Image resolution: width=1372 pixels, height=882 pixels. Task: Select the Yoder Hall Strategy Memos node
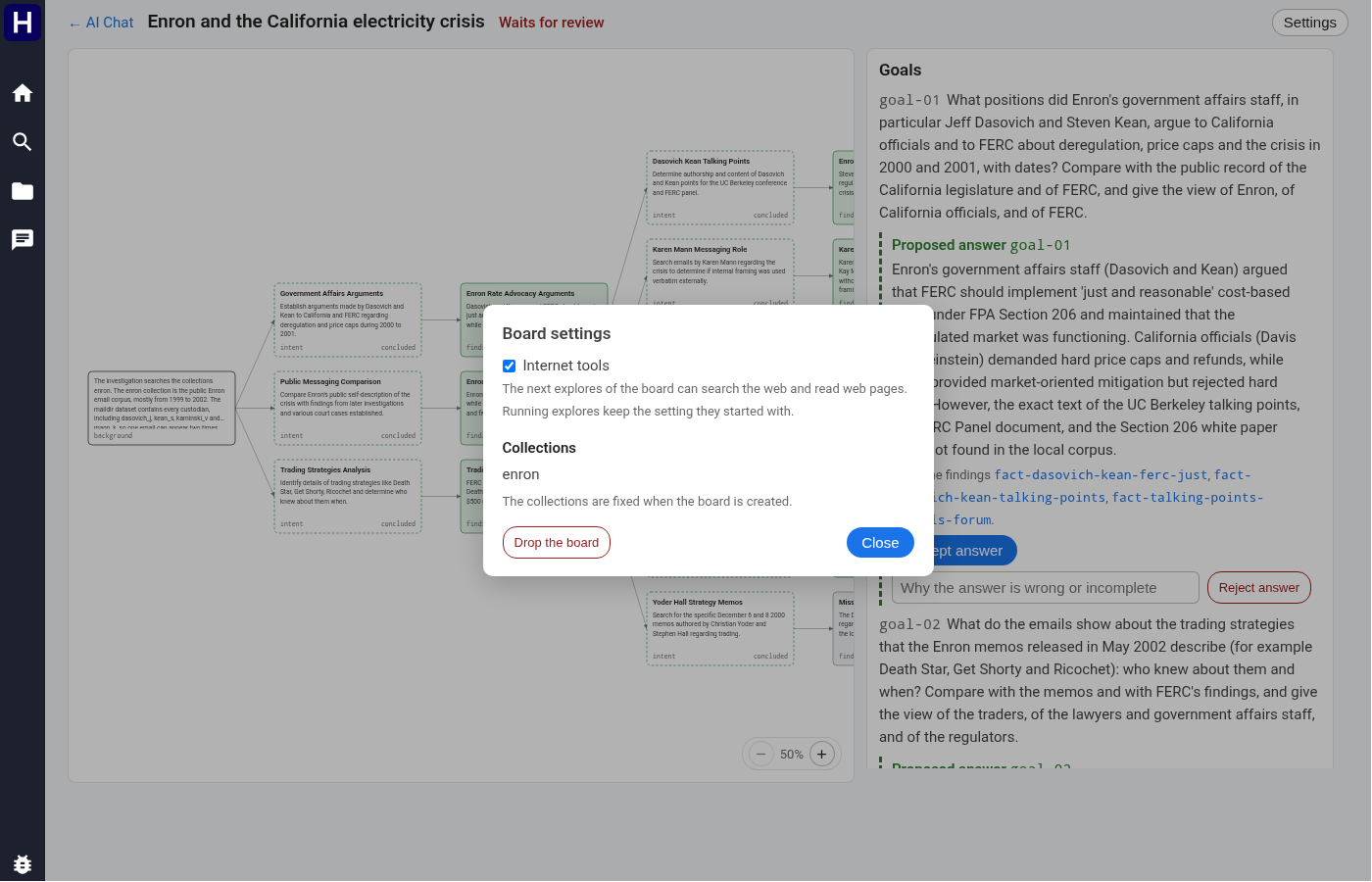(x=720, y=628)
